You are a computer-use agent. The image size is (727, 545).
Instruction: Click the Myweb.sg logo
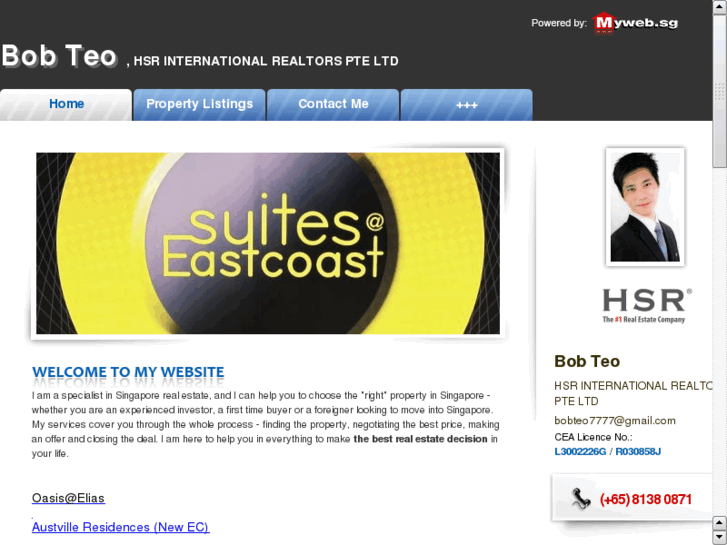pyautogui.click(x=635, y=23)
